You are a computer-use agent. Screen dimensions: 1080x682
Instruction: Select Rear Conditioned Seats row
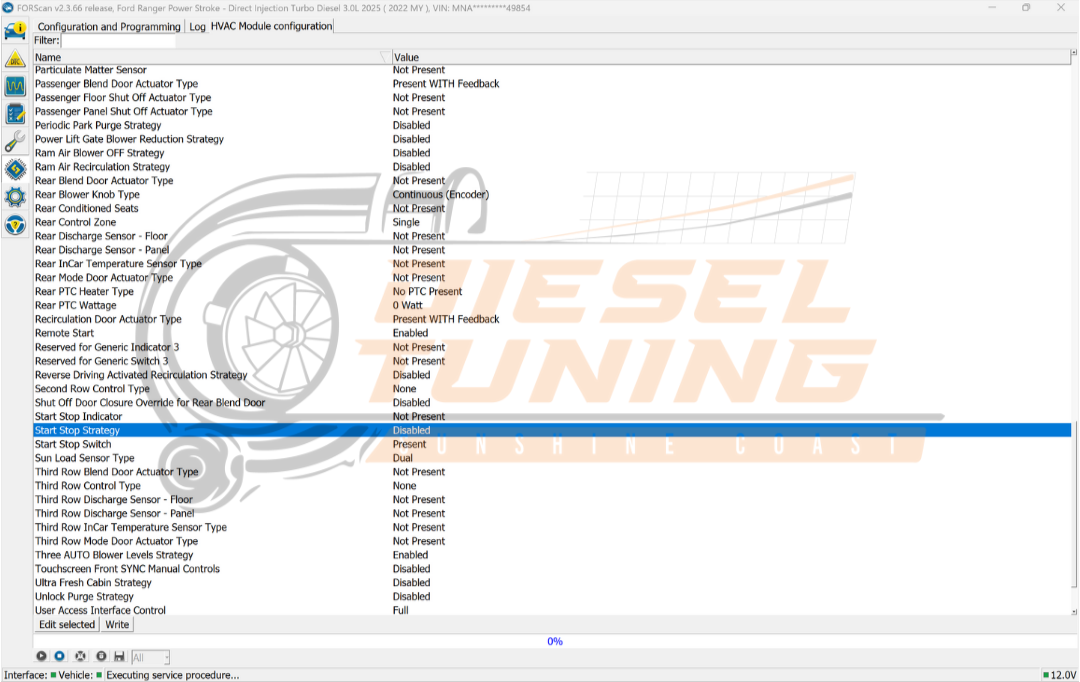pos(552,208)
